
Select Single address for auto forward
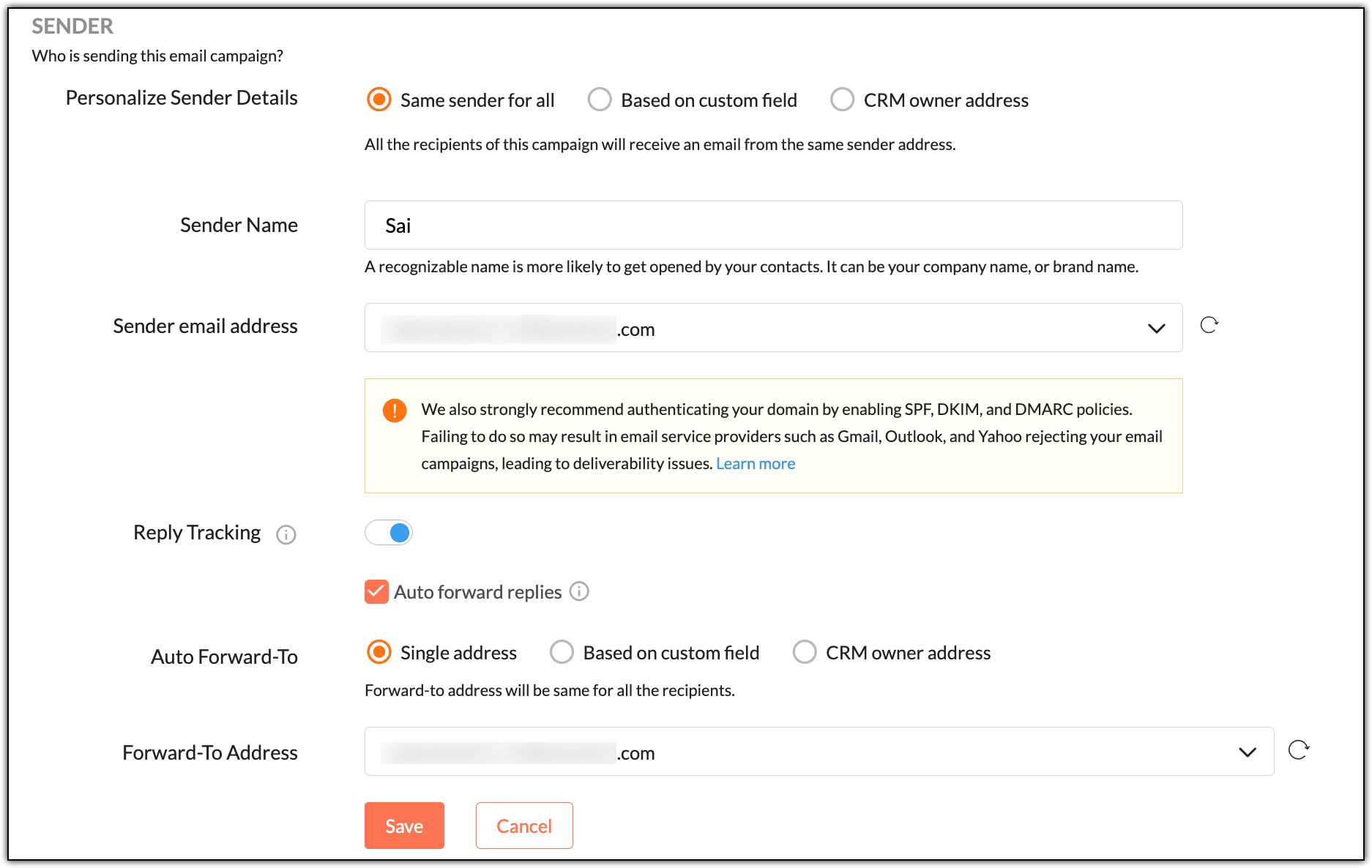coord(379,652)
